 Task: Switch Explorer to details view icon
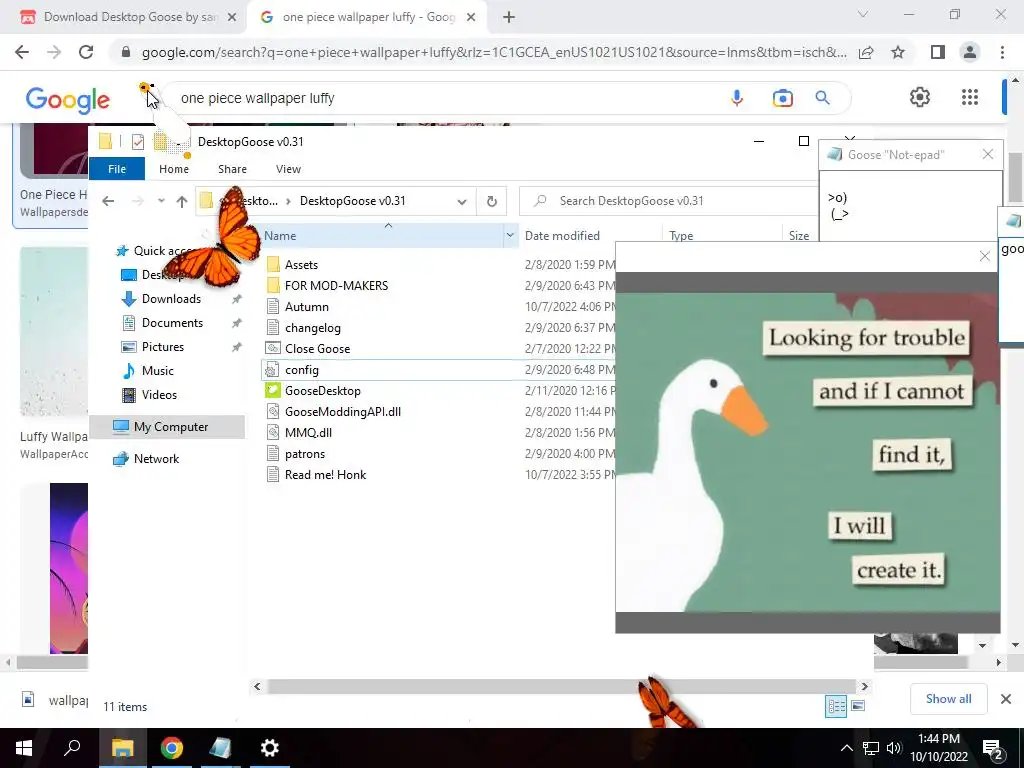pyautogui.click(x=836, y=706)
